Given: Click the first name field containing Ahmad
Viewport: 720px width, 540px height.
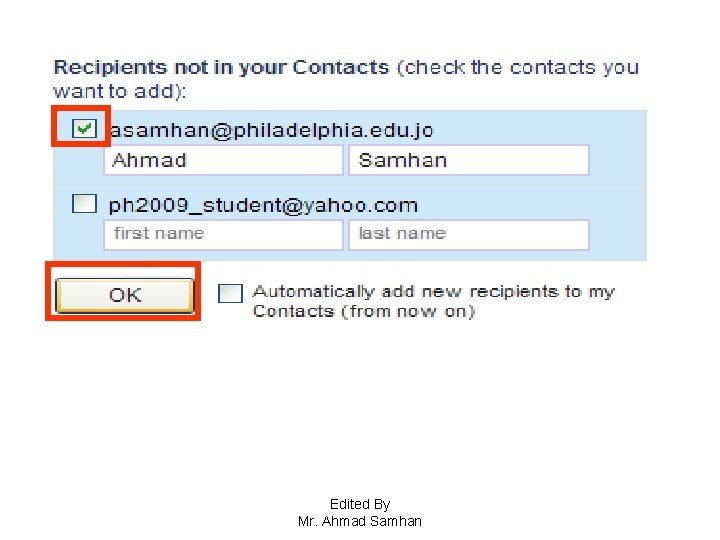Looking at the screenshot, I should tap(222, 160).
